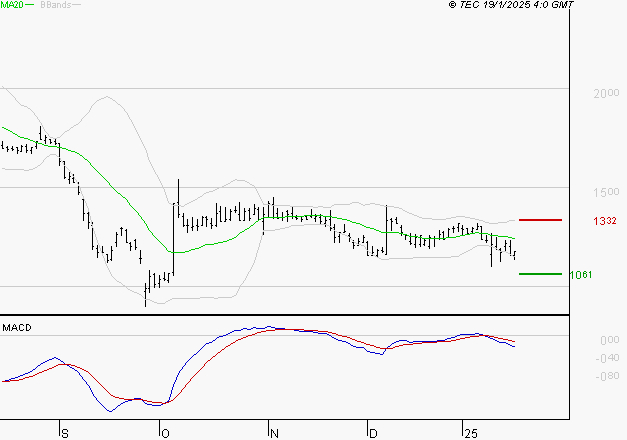Click the BBands legend label
This screenshot has width=627, height=440.
(x=54, y=5)
